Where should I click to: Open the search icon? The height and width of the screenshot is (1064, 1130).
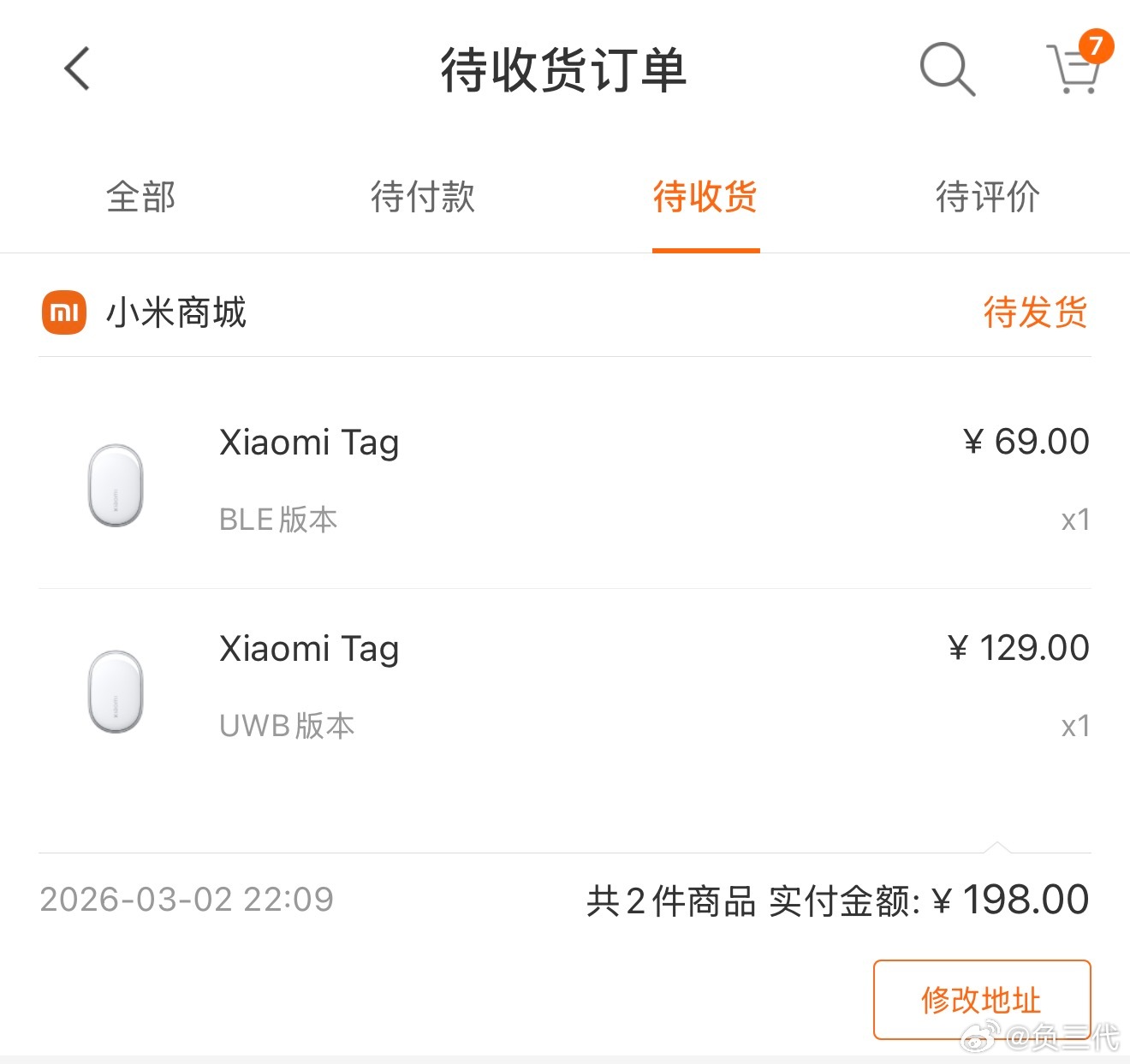point(946,68)
